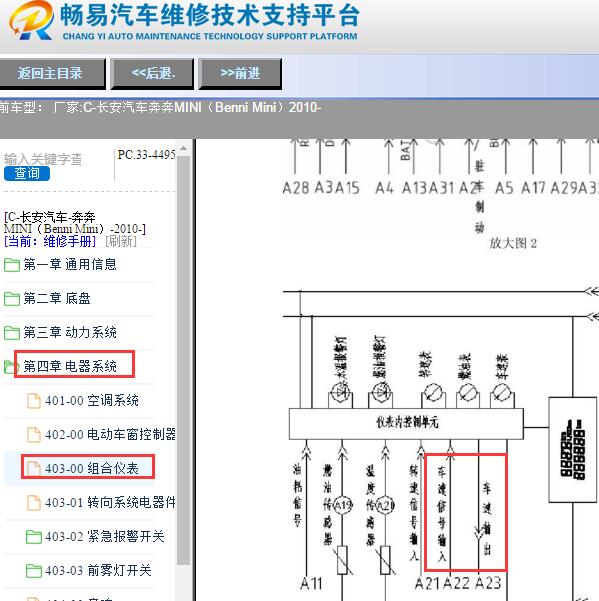Viewport: 599px width, 601px height.
Task: Click the A28 terminal label in diagram
Action: [295, 188]
